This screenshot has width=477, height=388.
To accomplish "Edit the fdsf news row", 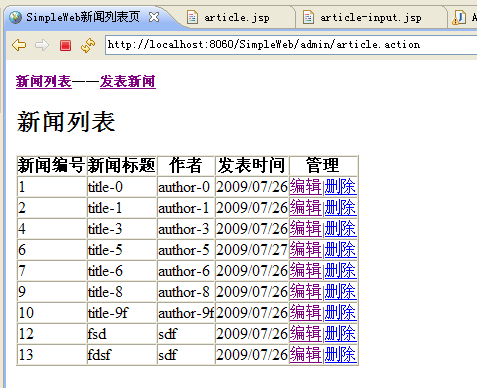I will point(305,355).
